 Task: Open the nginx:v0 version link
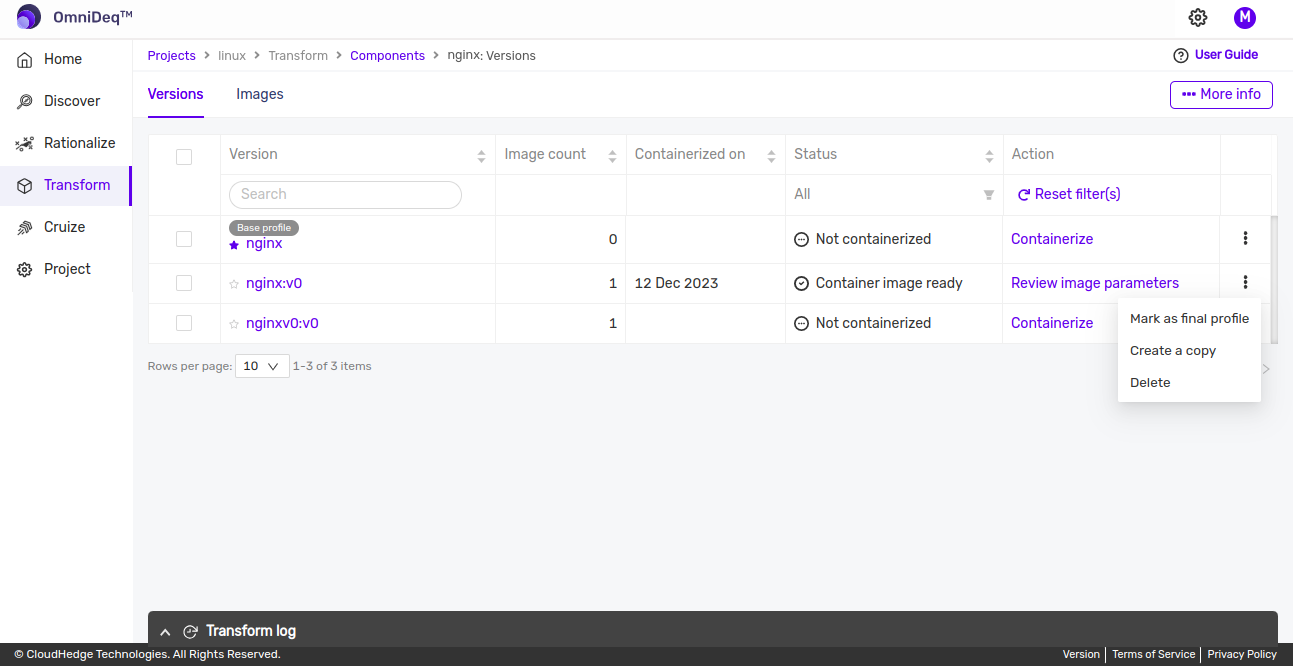click(274, 283)
